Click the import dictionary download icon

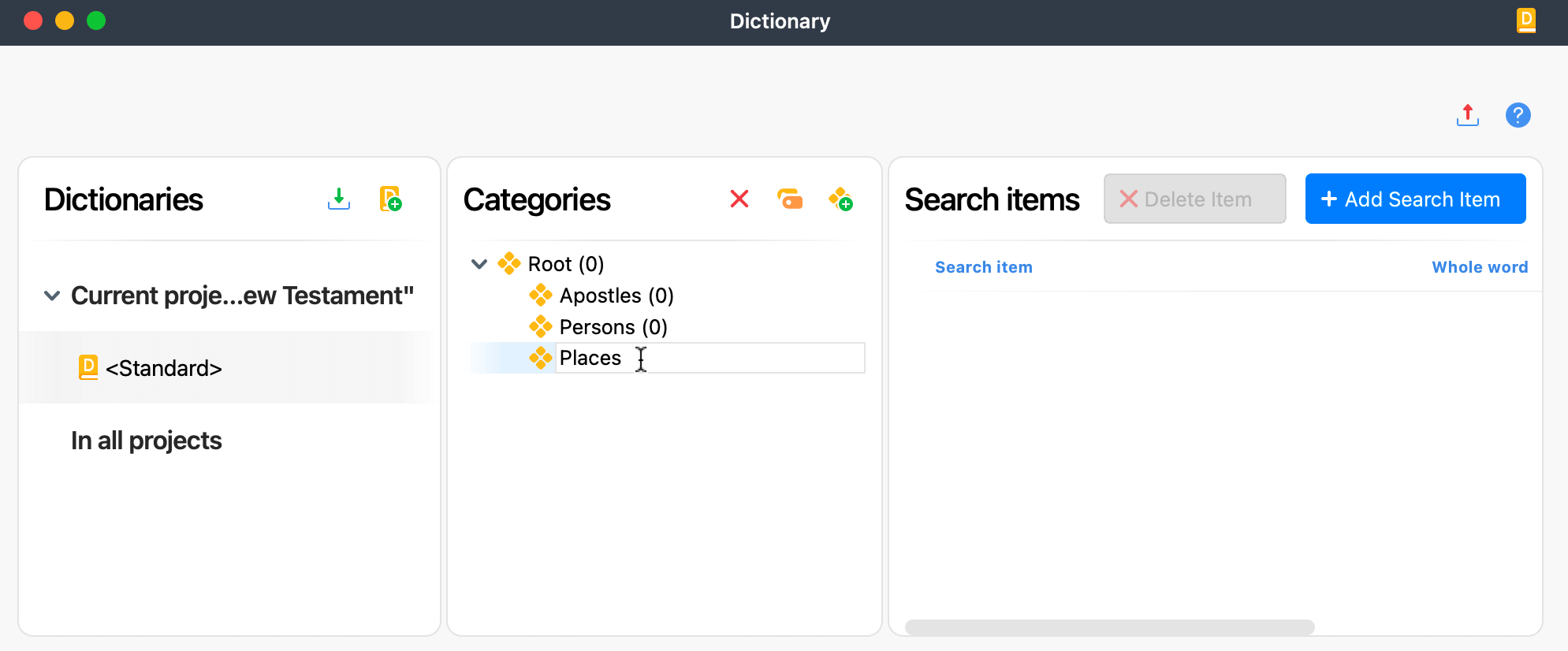click(339, 199)
